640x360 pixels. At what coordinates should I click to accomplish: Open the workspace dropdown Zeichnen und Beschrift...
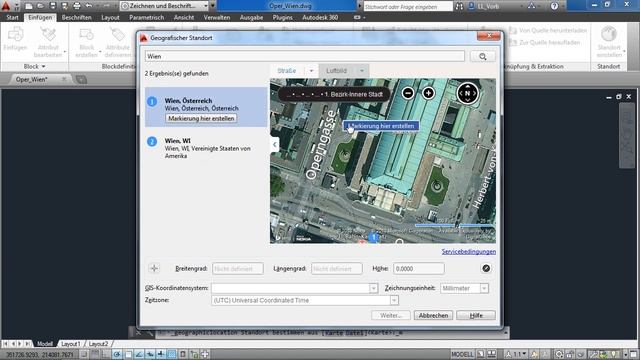164,6
